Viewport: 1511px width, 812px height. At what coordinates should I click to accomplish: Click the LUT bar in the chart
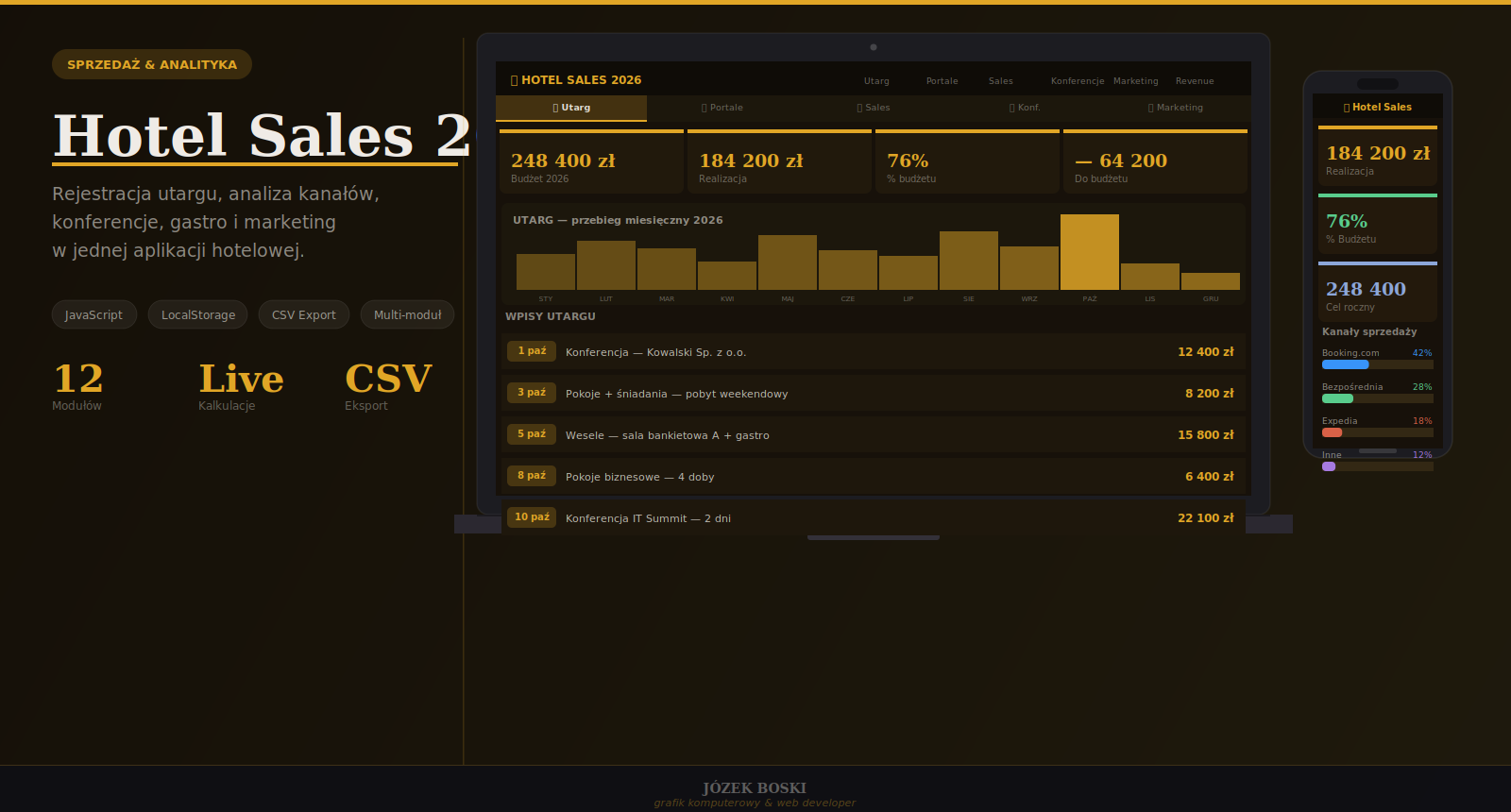[x=606, y=265]
